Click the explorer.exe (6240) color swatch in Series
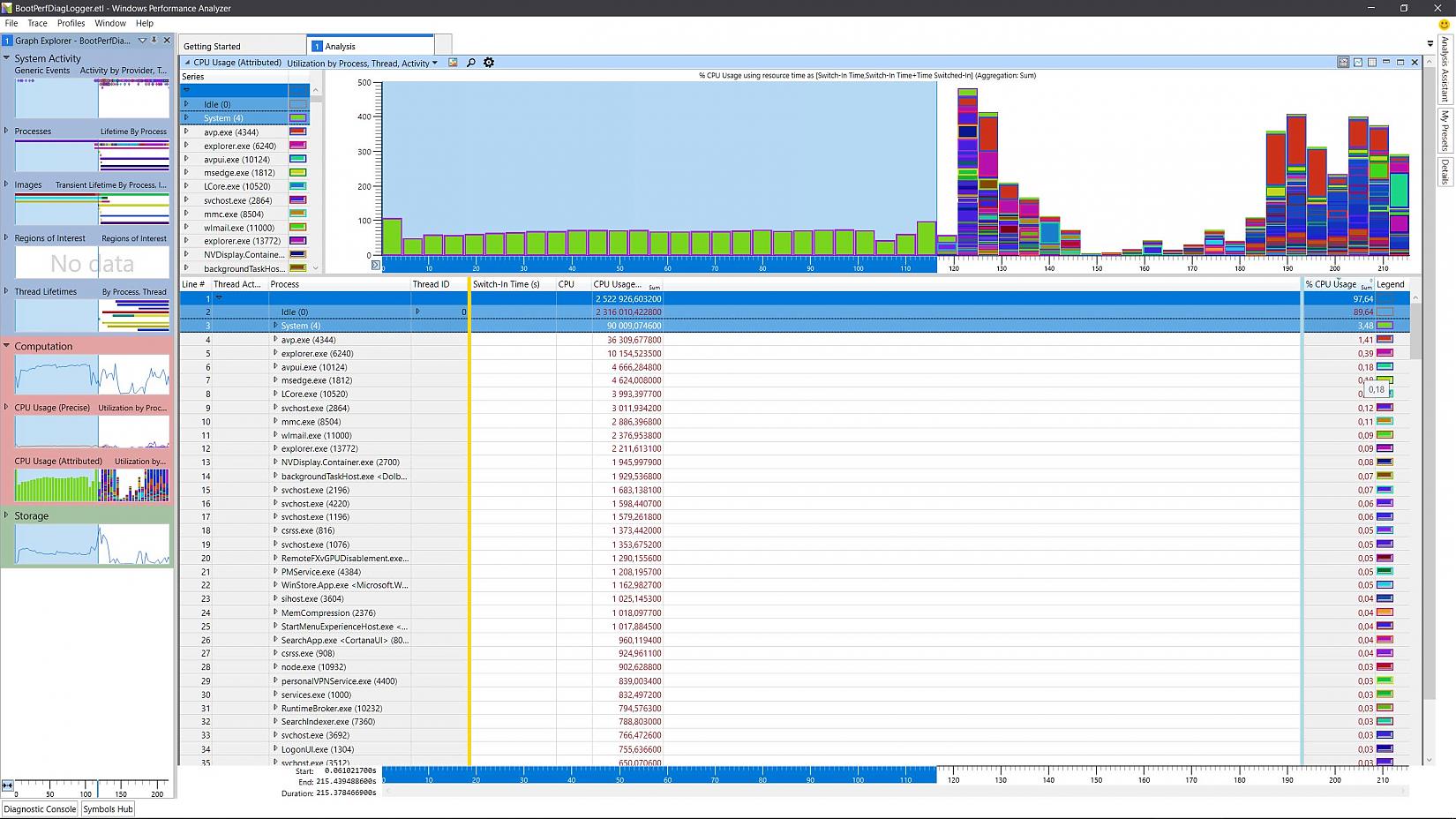The width and height of the screenshot is (1456, 819). point(298,146)
